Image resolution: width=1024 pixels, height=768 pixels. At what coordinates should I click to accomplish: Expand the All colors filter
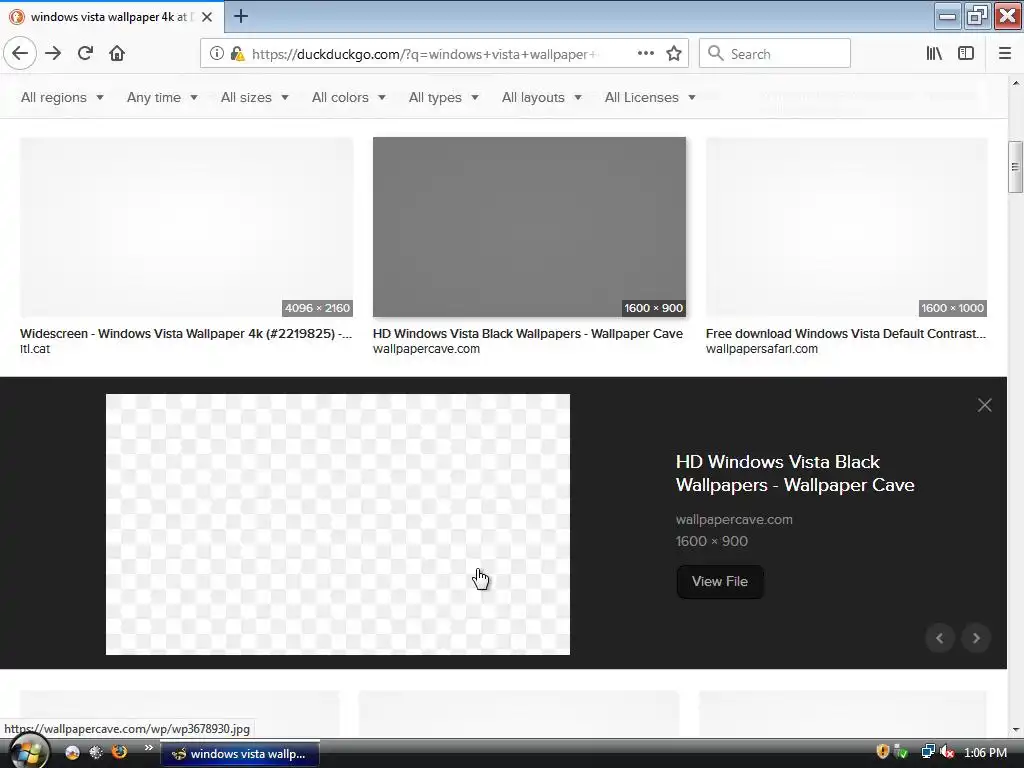pos(349,97)
